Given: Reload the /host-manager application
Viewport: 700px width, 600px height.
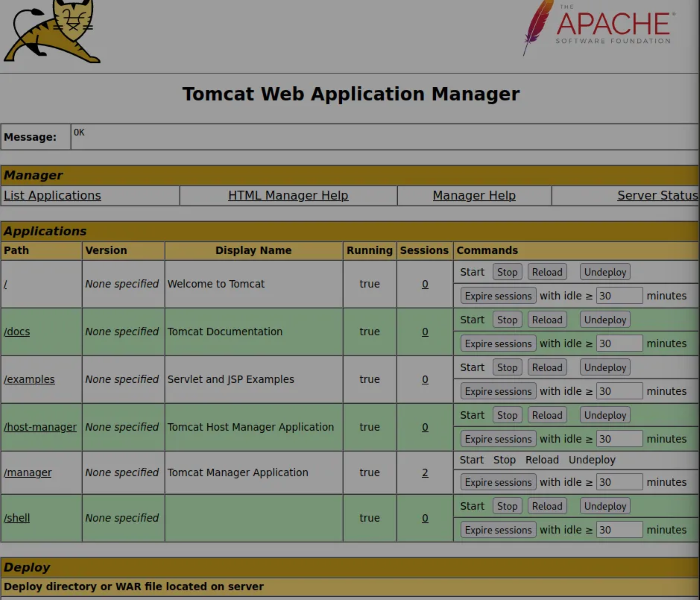Looking at the screenshot, I should pyautogui.click(x=547, y=416).
